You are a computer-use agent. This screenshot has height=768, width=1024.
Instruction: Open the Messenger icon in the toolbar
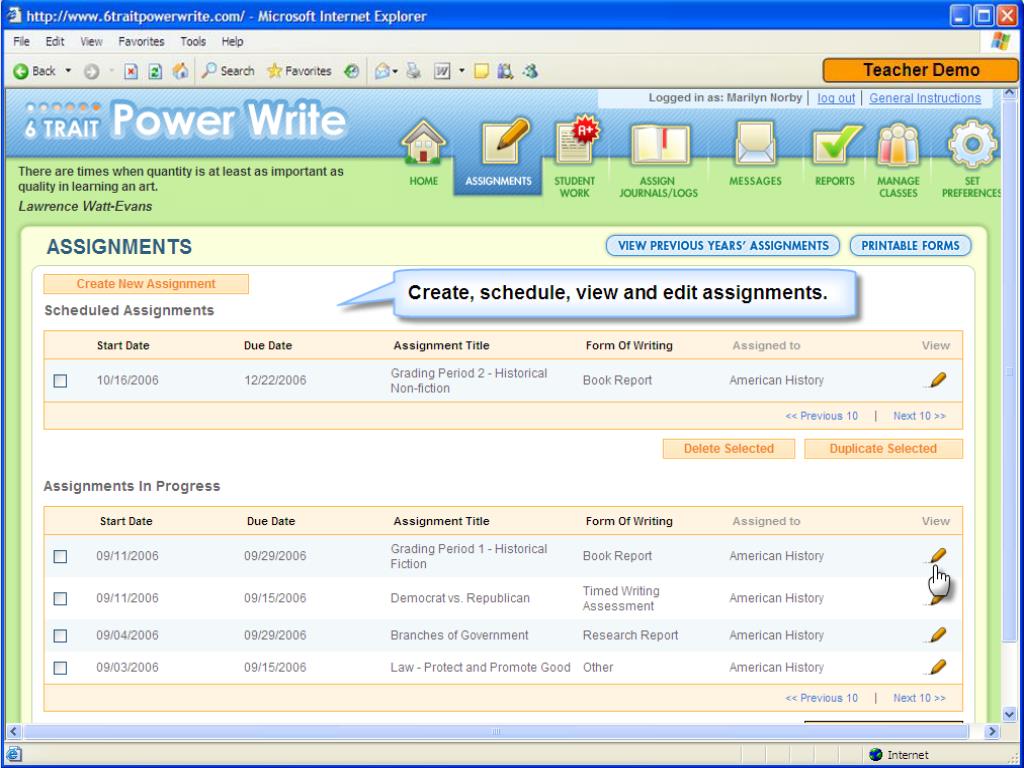[x=530, y=71]
